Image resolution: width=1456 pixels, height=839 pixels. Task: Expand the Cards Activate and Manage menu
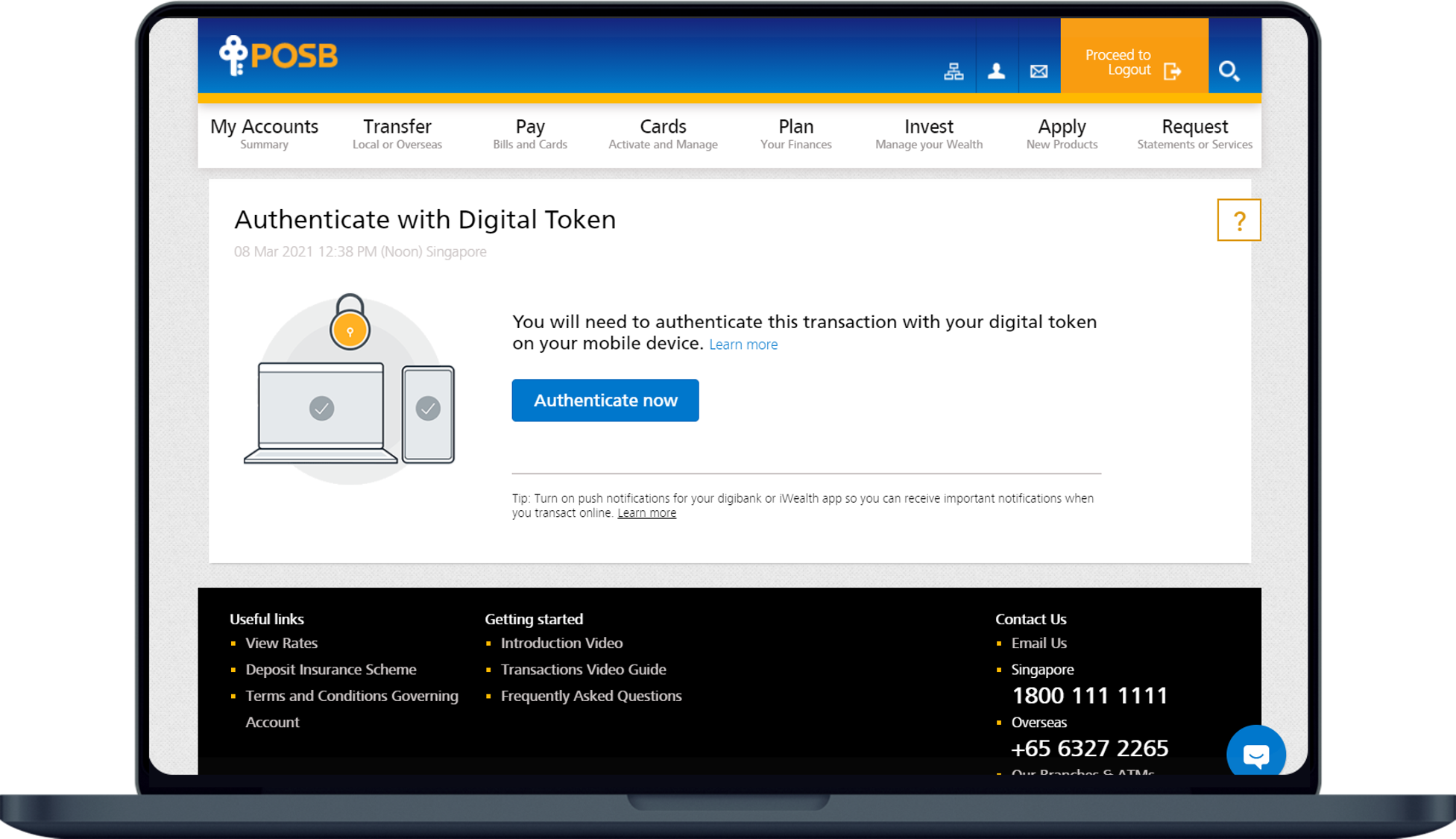tap(663, 133)
